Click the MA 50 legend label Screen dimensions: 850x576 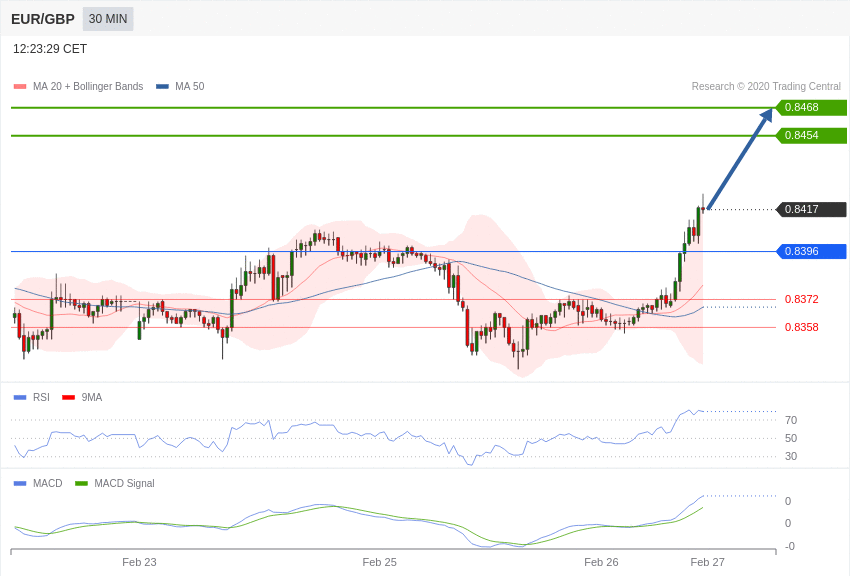(x=189, y=87)
